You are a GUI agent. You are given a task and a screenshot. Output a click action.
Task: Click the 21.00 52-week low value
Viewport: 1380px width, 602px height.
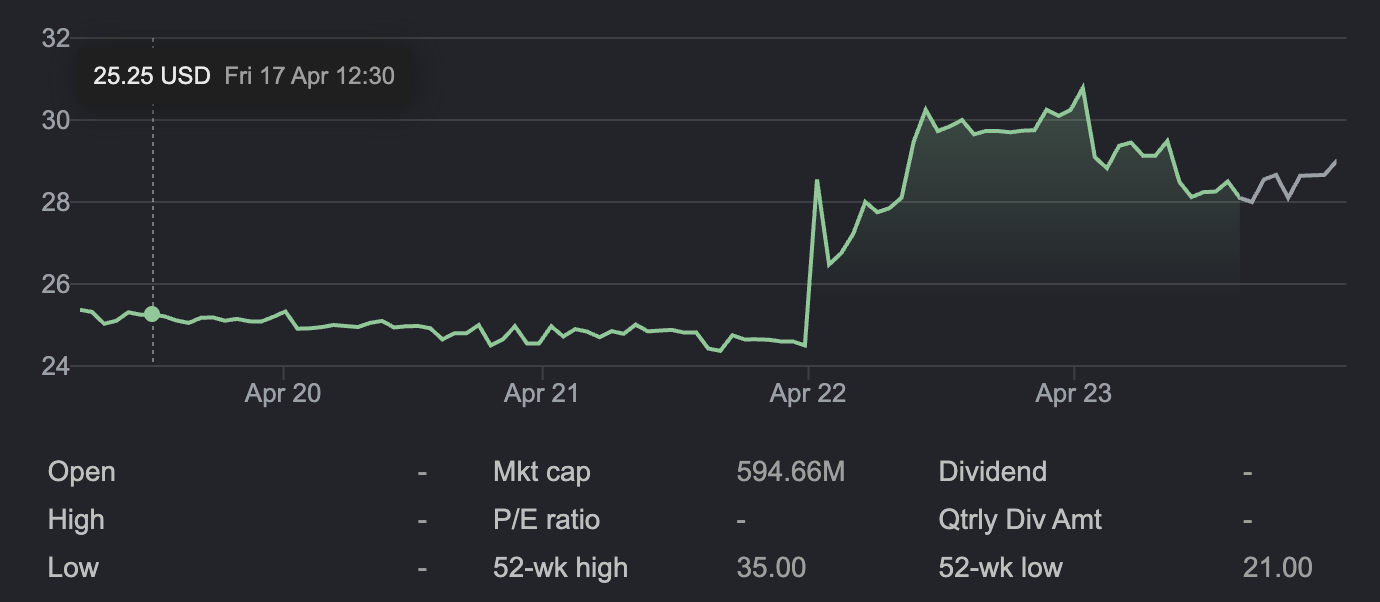(1277, 568)
